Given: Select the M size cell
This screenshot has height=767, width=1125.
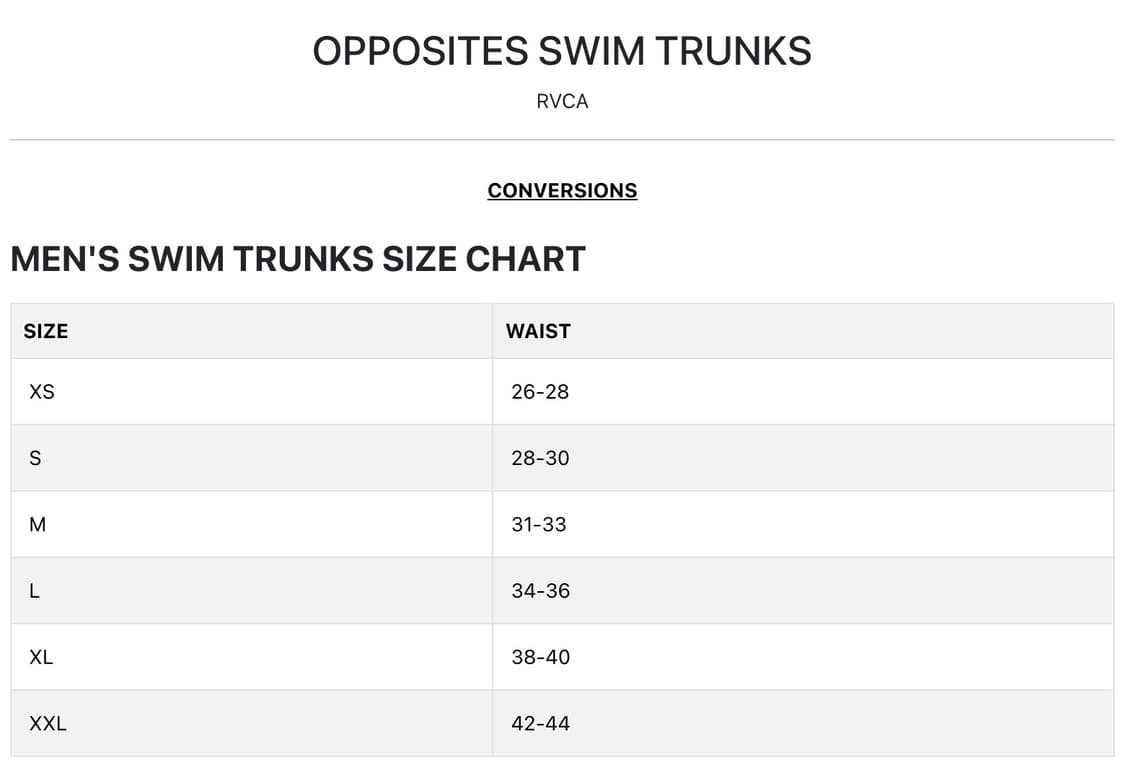Looking at the screenshot, I should (252, 524).
